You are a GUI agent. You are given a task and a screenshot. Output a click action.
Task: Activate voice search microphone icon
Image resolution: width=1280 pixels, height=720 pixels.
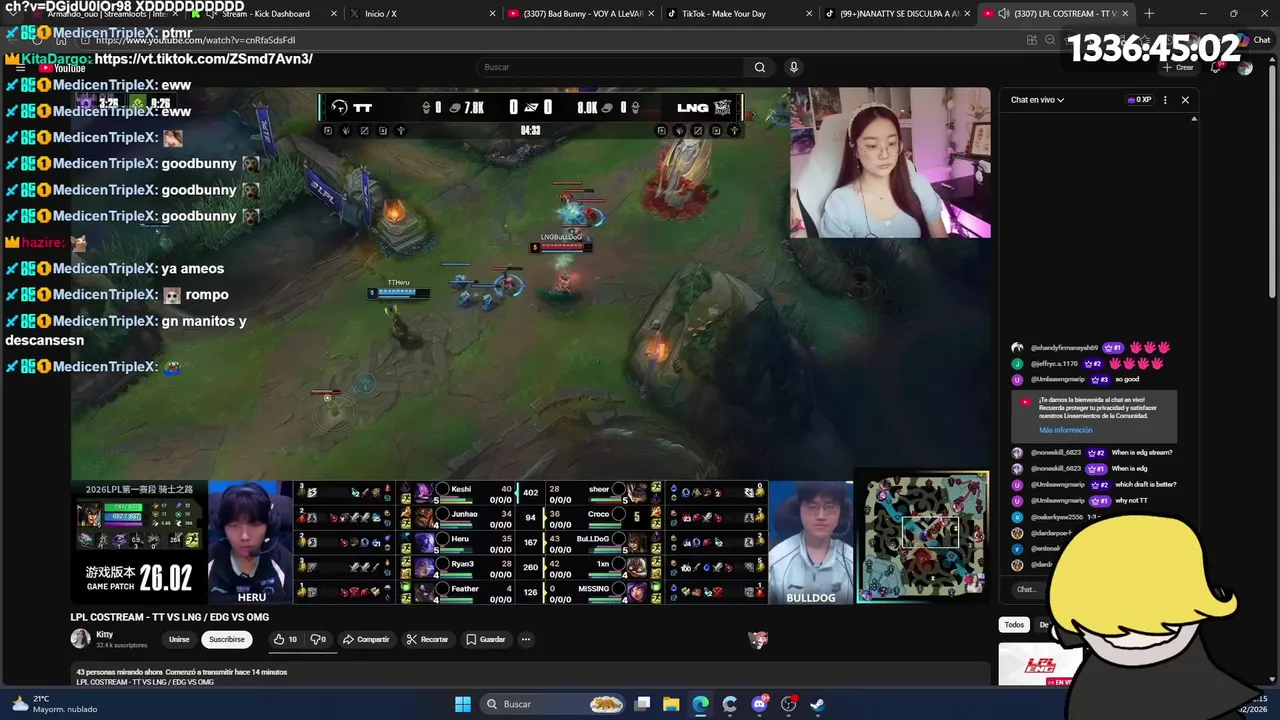coord(794,67)
